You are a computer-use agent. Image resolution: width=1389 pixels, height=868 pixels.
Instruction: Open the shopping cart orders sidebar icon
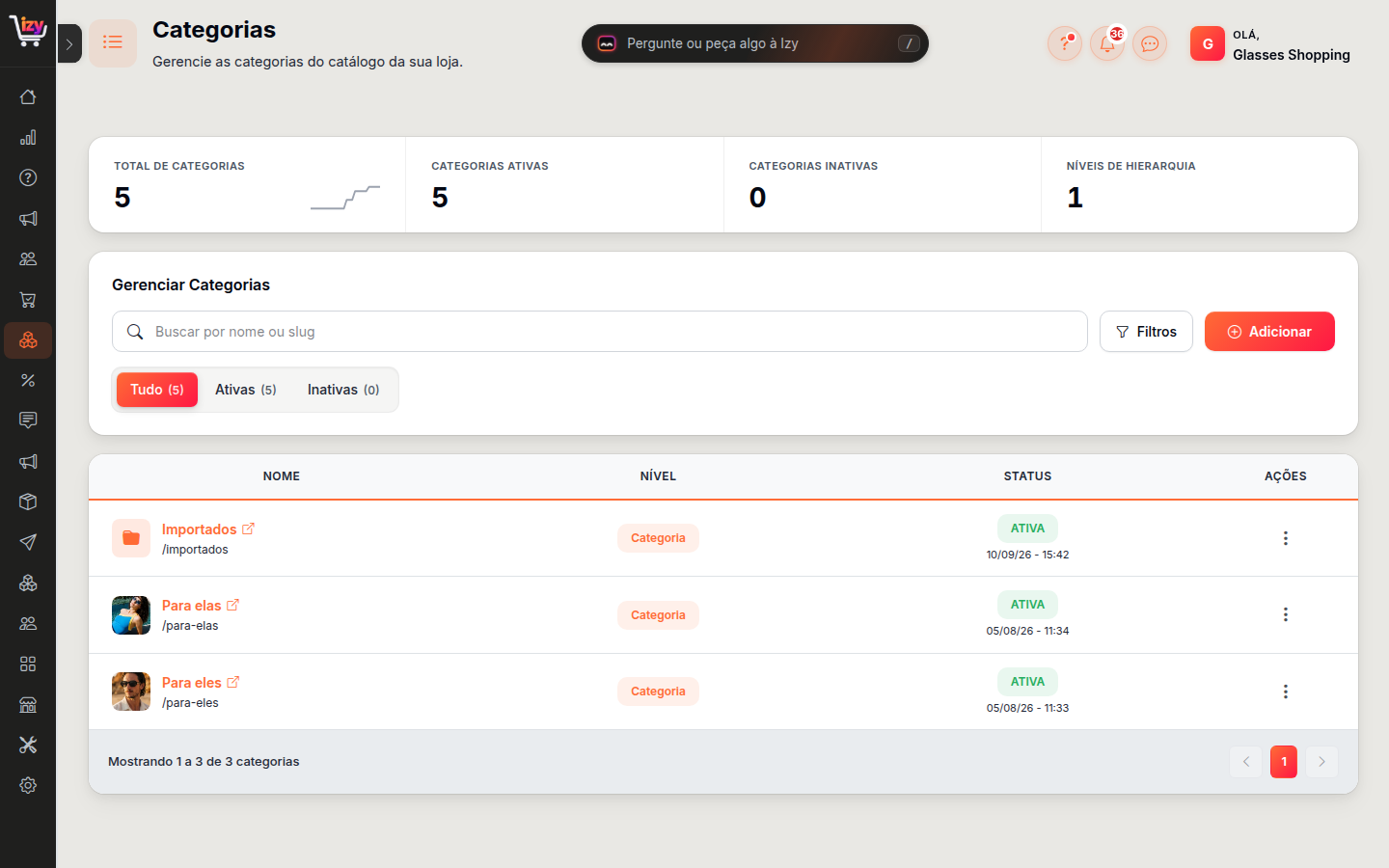[x=28, y=299]
